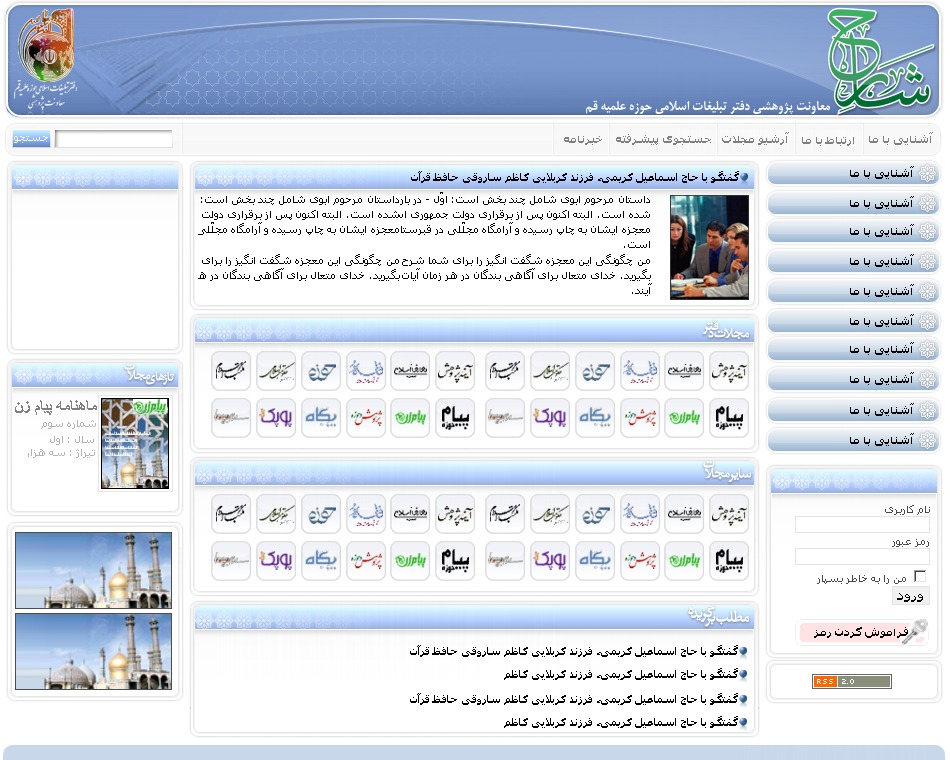Click the blue جستجو search button

(31, 139)
